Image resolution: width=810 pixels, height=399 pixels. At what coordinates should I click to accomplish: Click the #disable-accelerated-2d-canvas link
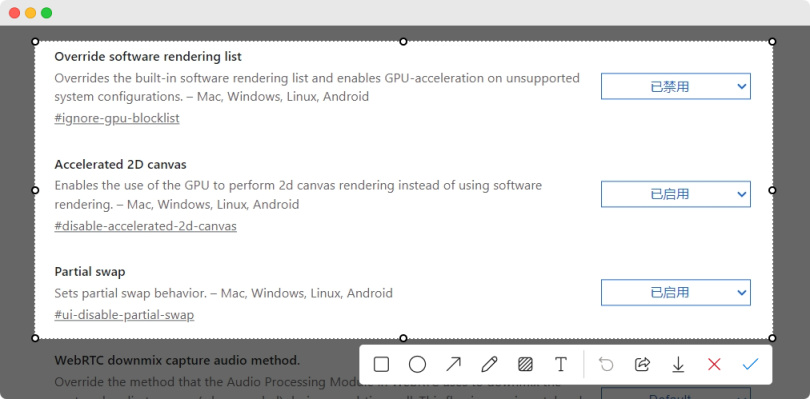[x=146, y=226]
